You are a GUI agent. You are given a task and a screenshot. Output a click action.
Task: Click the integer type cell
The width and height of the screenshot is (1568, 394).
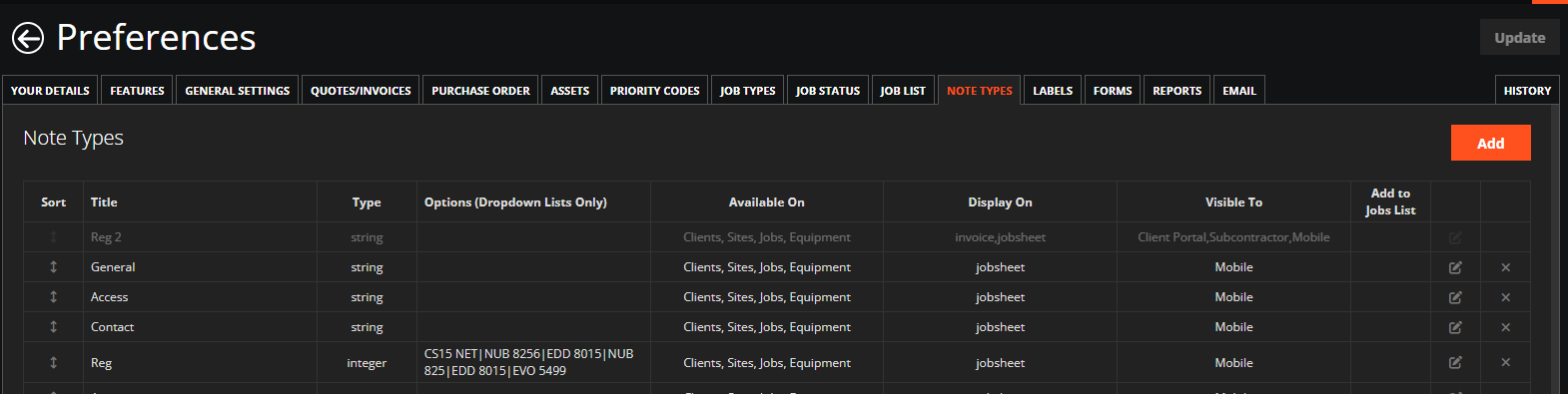point(367,363)
